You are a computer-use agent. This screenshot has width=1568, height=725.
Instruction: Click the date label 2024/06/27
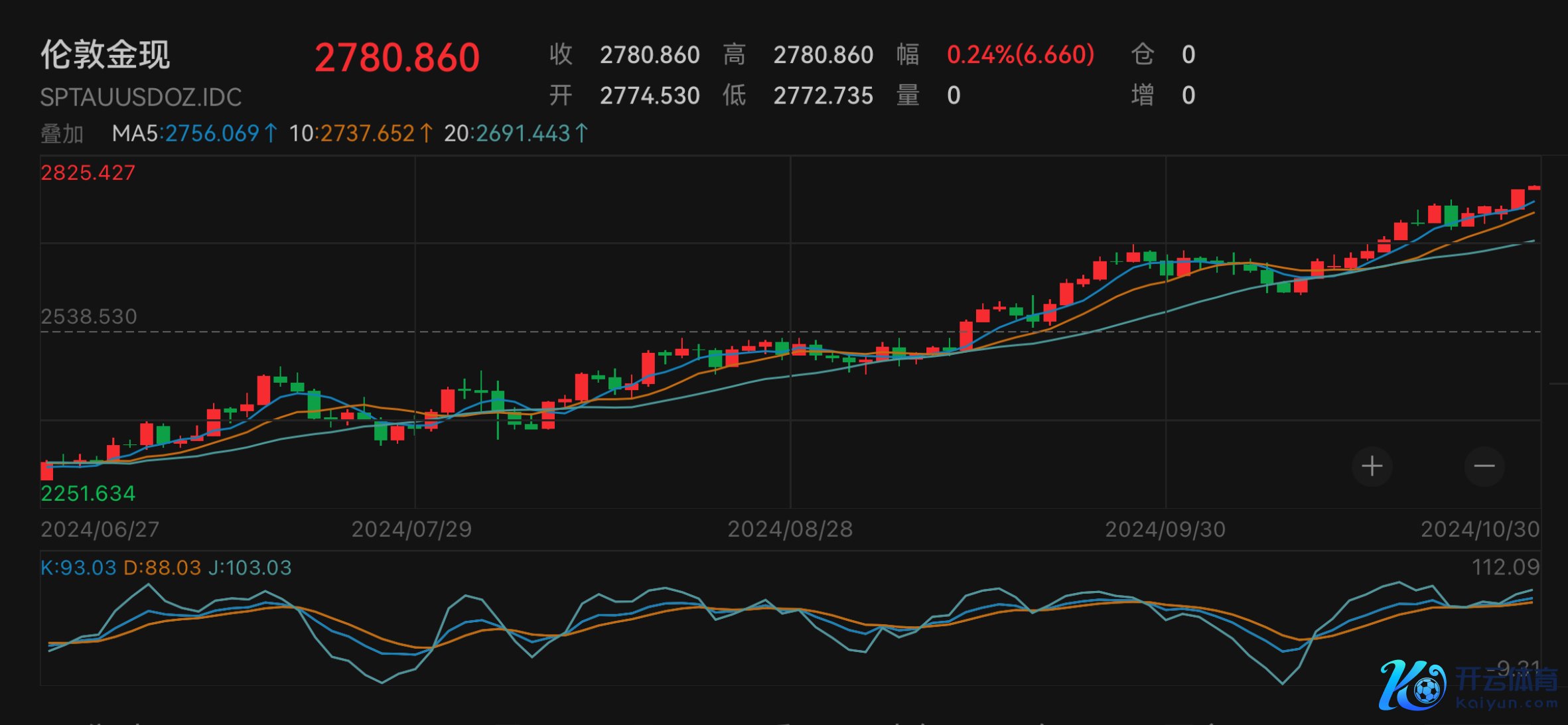(x=100, y=529)
